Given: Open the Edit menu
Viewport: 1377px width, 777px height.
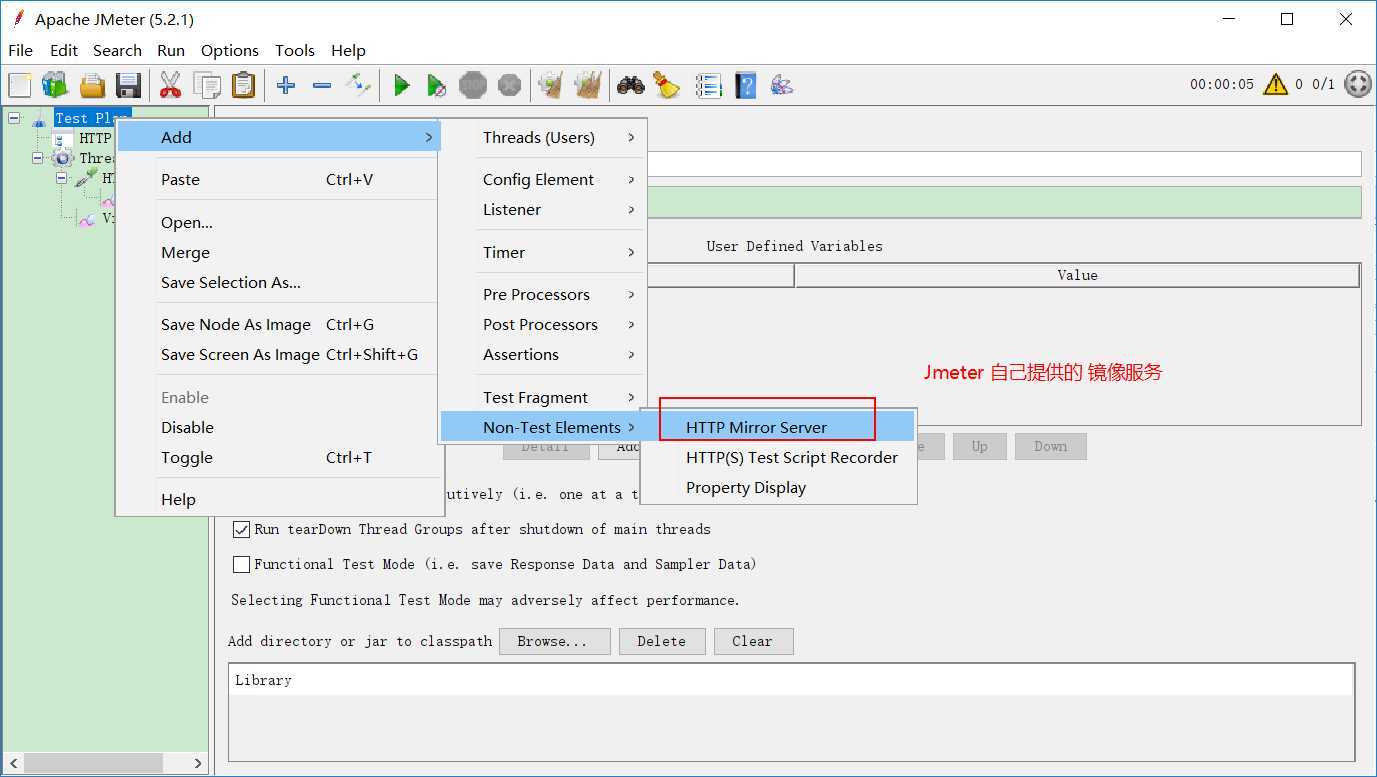Looking at the screenshot, I should 64,50.
